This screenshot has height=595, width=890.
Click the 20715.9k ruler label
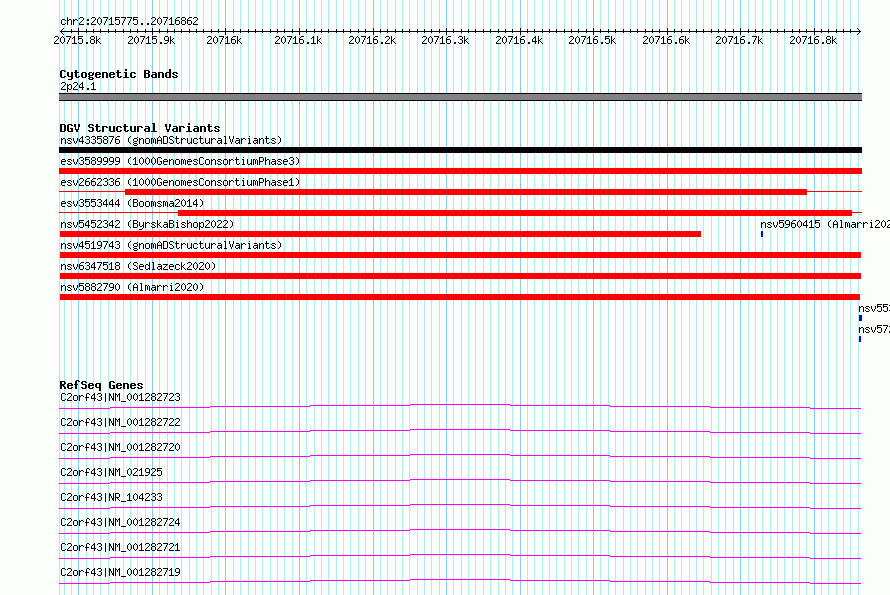(x=151, y=40)
